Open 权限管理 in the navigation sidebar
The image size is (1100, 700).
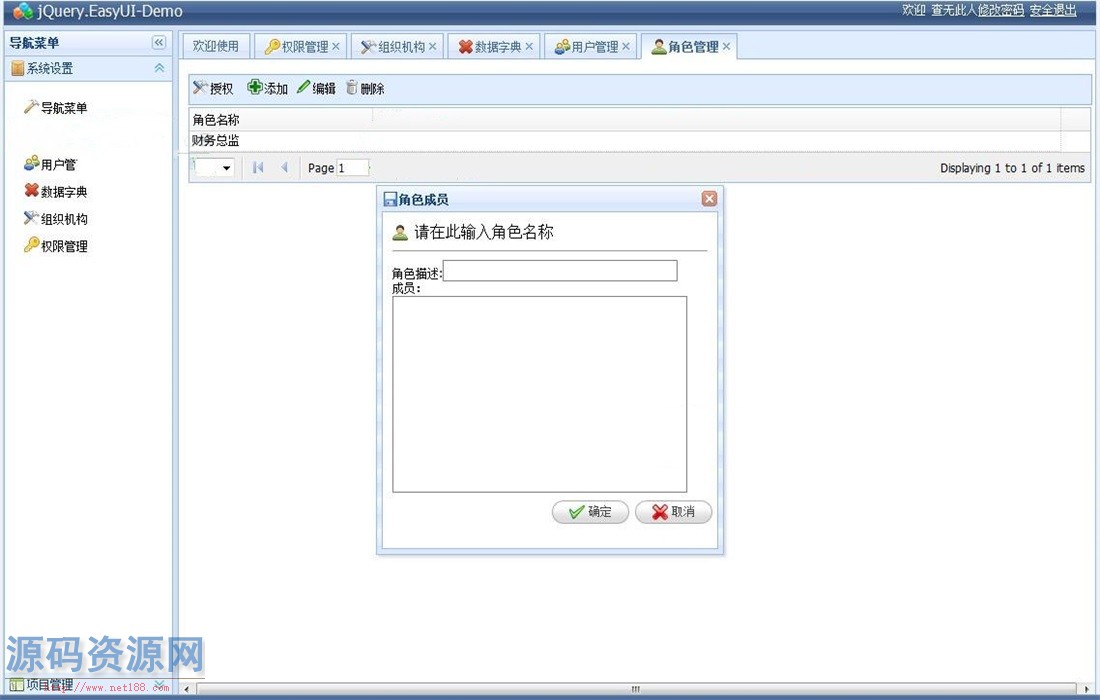tap(63, 246)
